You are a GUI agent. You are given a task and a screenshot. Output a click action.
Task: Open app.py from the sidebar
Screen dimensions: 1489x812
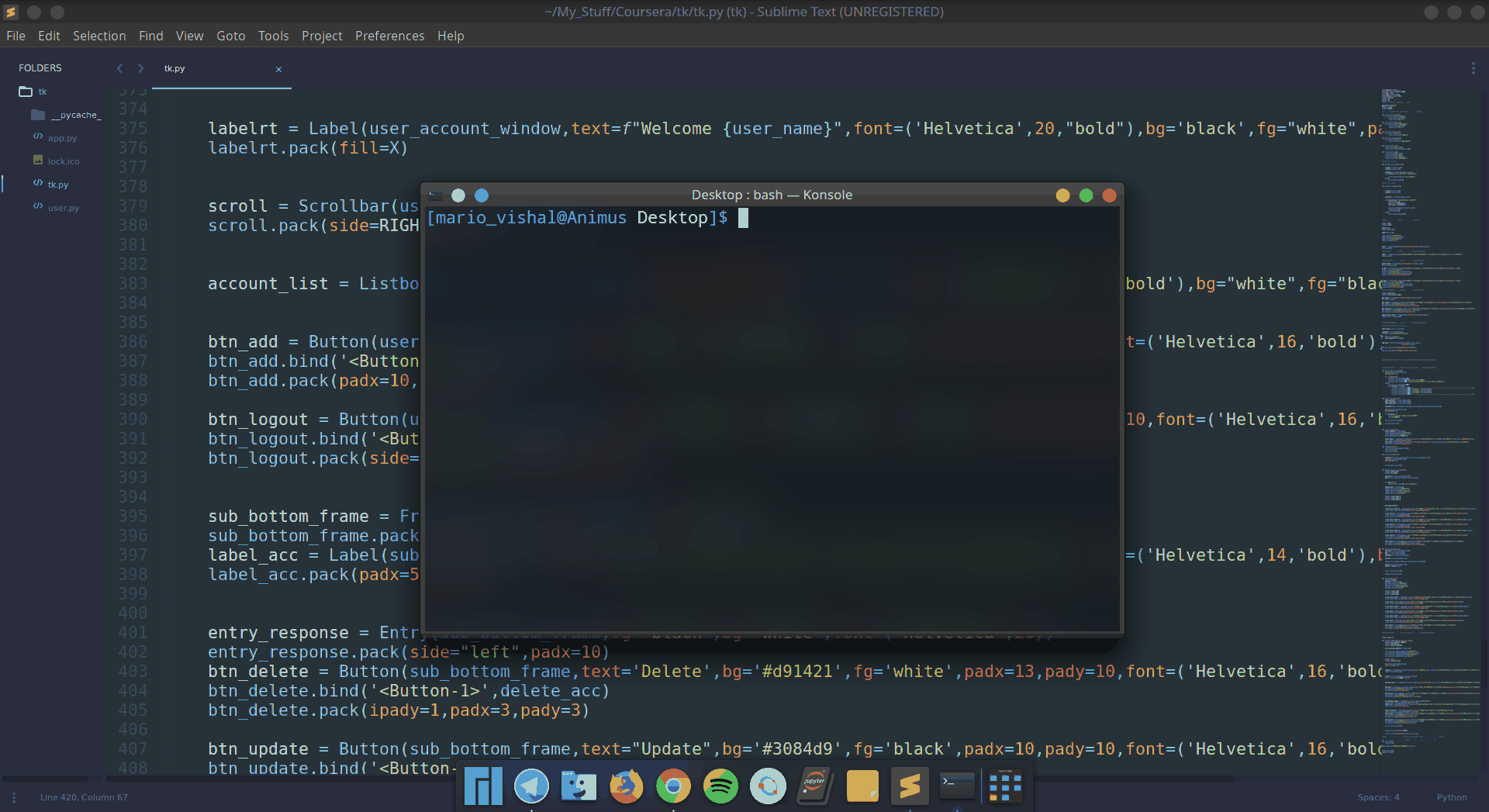62,138
